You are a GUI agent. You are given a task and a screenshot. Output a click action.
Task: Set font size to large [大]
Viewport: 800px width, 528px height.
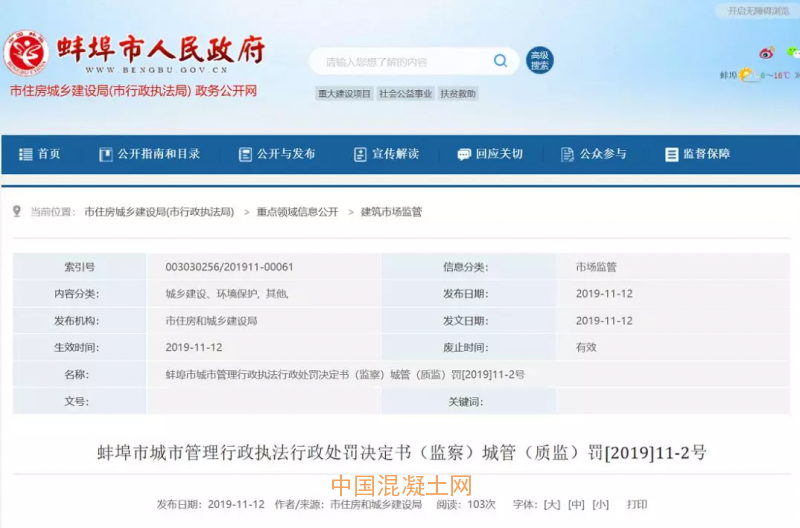click(552, 504)
